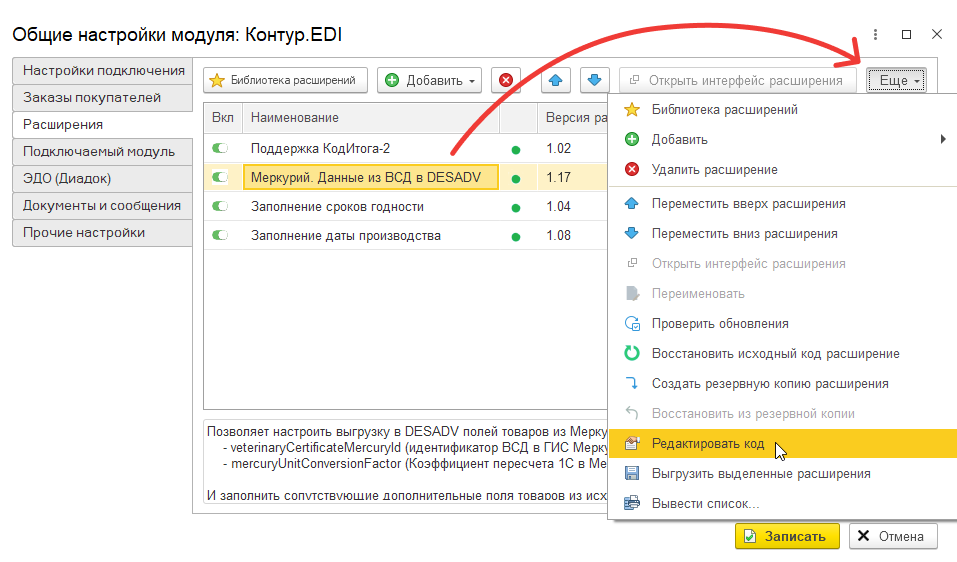This screenshot has height=562, width=957.
Task: Click the up arrow icon beside Переместить вверх
Action: (x=632, y=203)
